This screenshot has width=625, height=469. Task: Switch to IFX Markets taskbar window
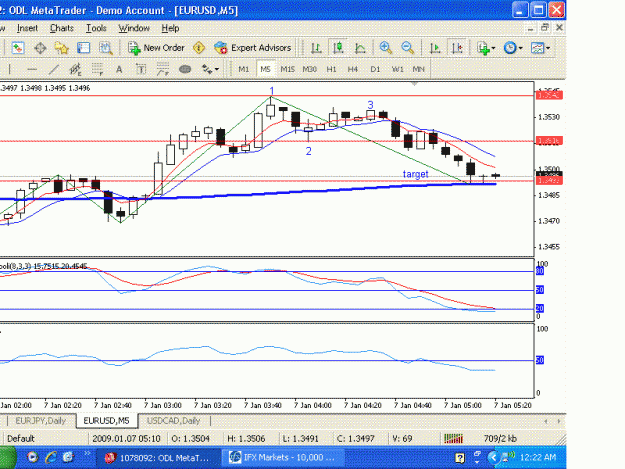click(x=283, y=457)
